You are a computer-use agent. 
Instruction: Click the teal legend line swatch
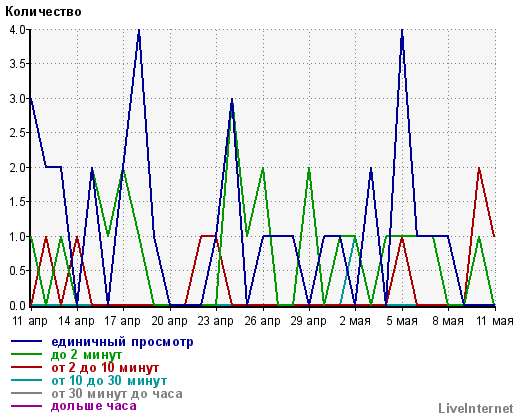[26, 380]
